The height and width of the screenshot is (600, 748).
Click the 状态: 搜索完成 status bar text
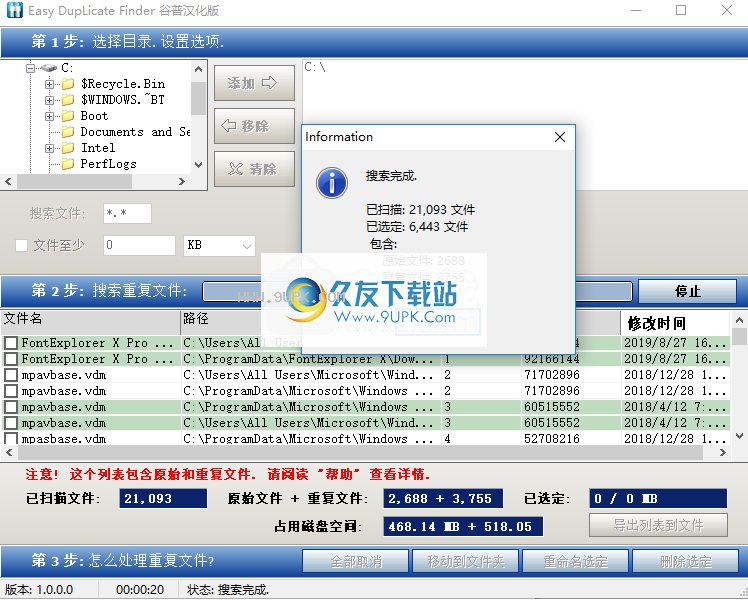228,590
